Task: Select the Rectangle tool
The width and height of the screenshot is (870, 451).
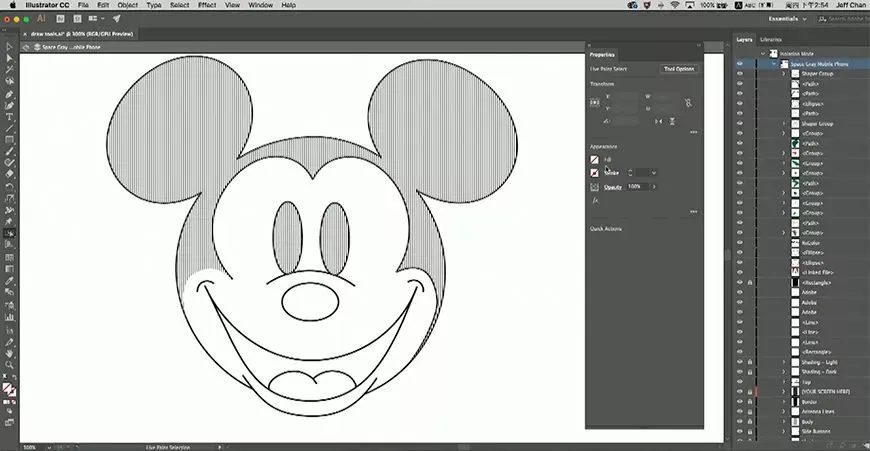Action: coord(9,140)
